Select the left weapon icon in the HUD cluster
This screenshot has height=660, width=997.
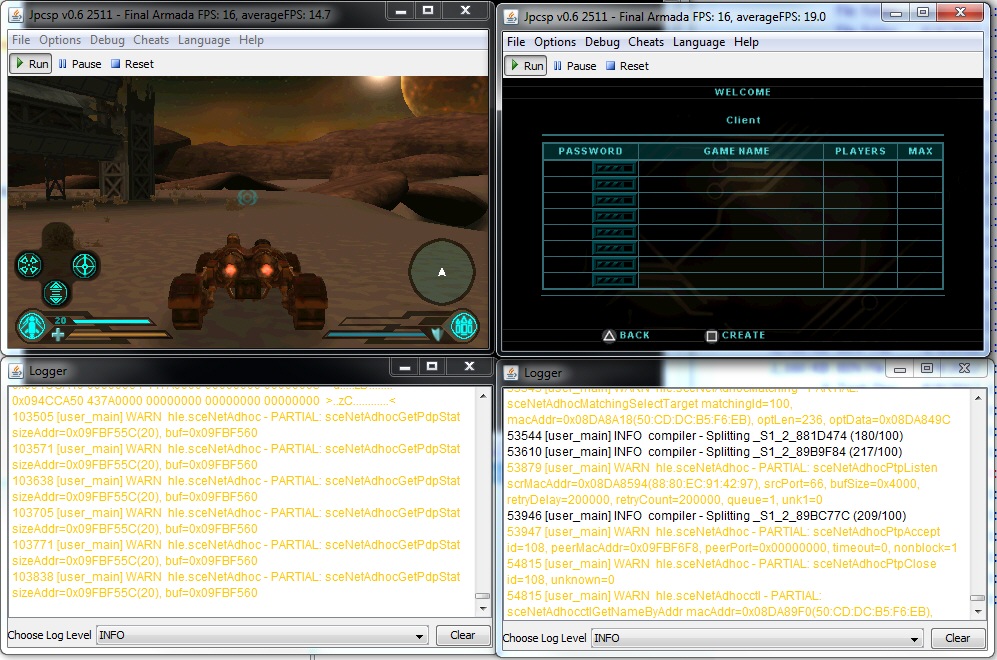pos(29,265)
